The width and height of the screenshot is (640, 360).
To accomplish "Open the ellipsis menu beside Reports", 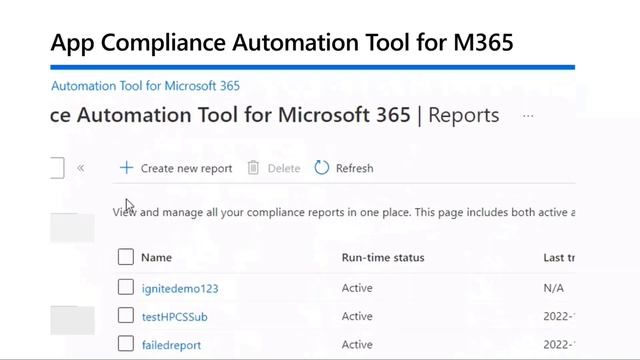I will (x=528, y=116).
